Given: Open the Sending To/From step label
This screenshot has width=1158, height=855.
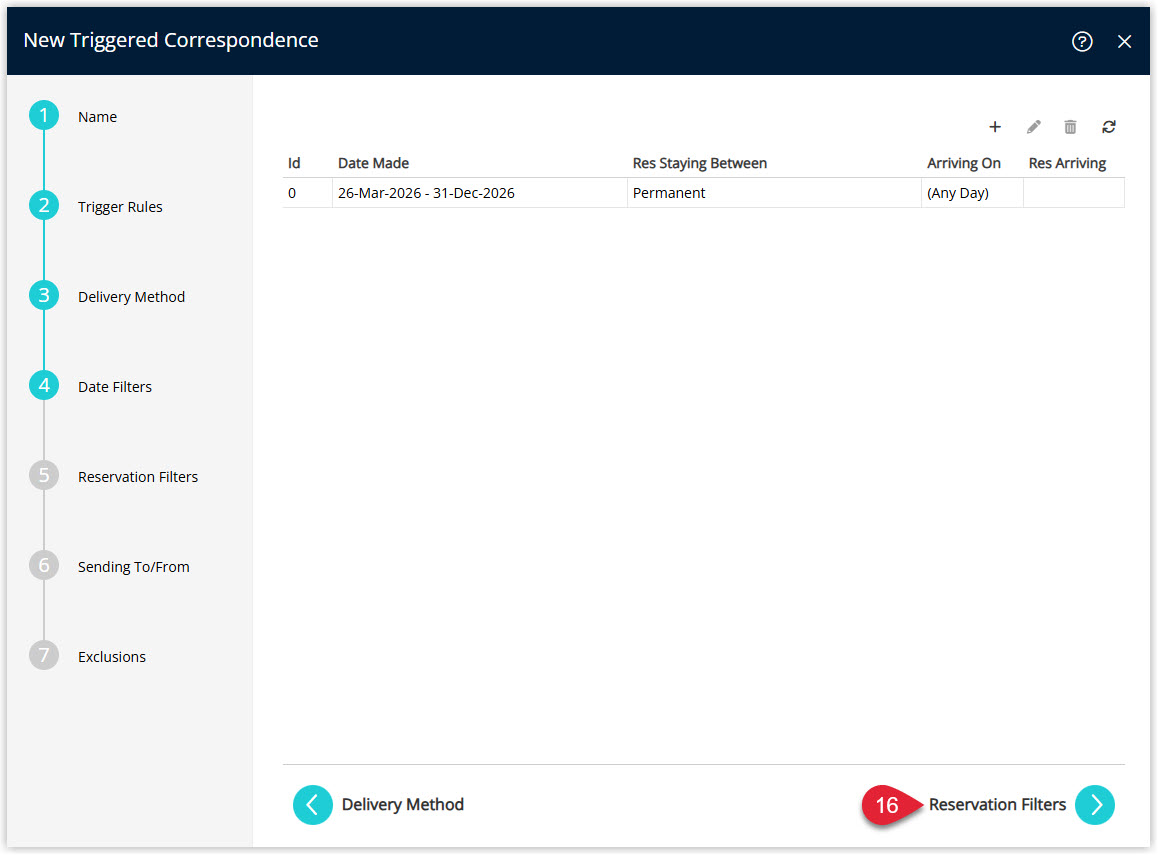Looking at the screenshot, I should tap(134, 567).
